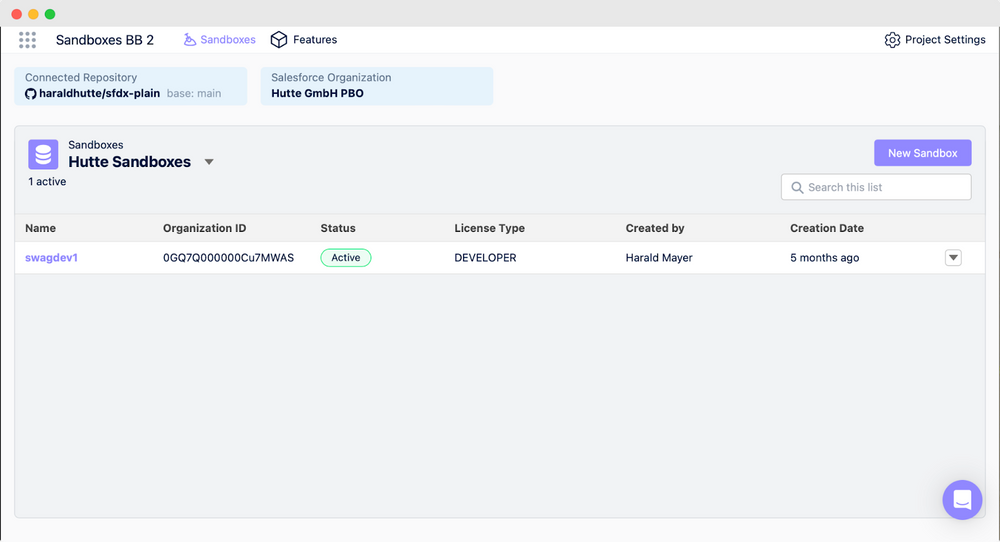Maximize the window with green button
Viewport: 1000px width, 542px height.
[50, 14]
